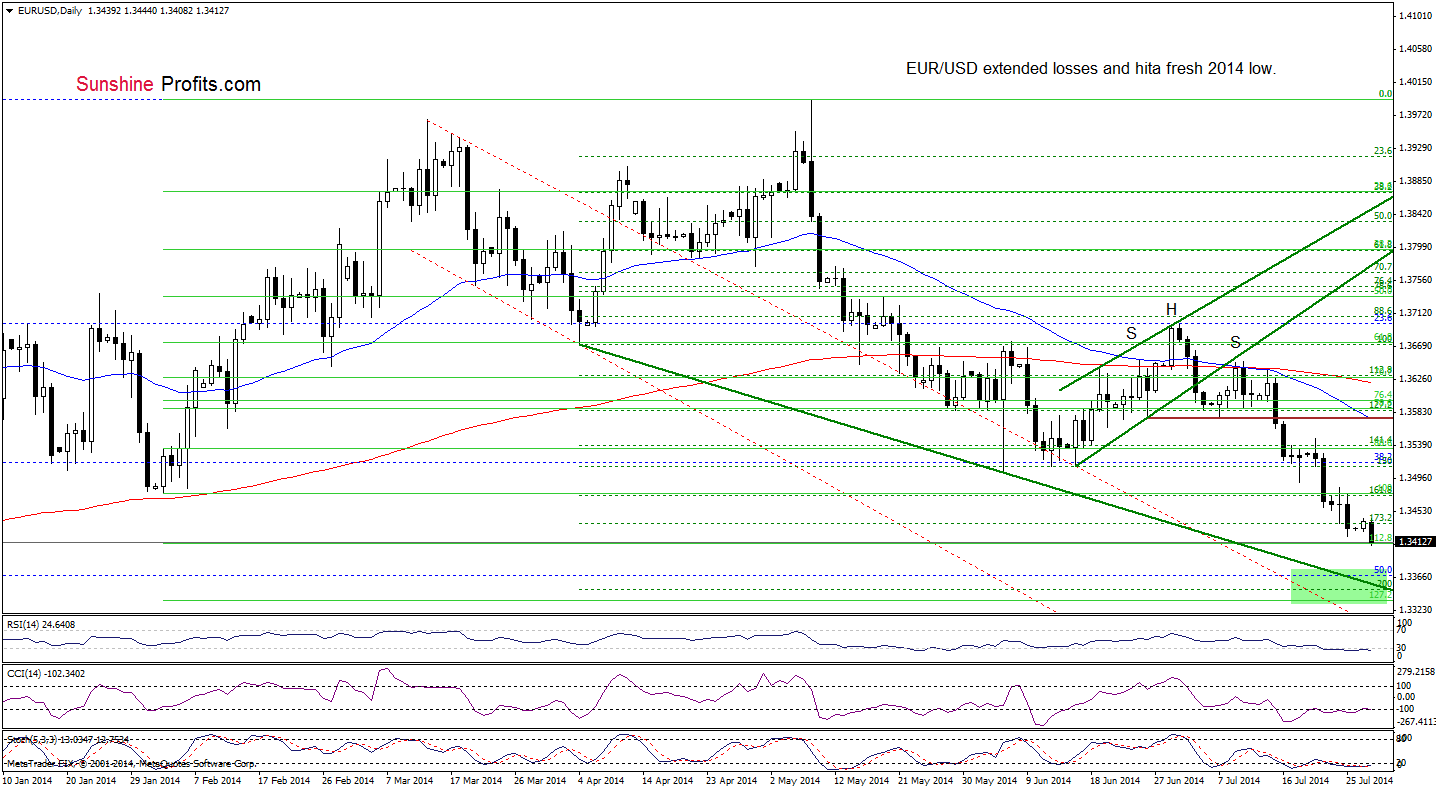Viewport: 1436px width, 789px height.
Task: Click the 1.37120 price axis label
Action: pos(1416,313)
